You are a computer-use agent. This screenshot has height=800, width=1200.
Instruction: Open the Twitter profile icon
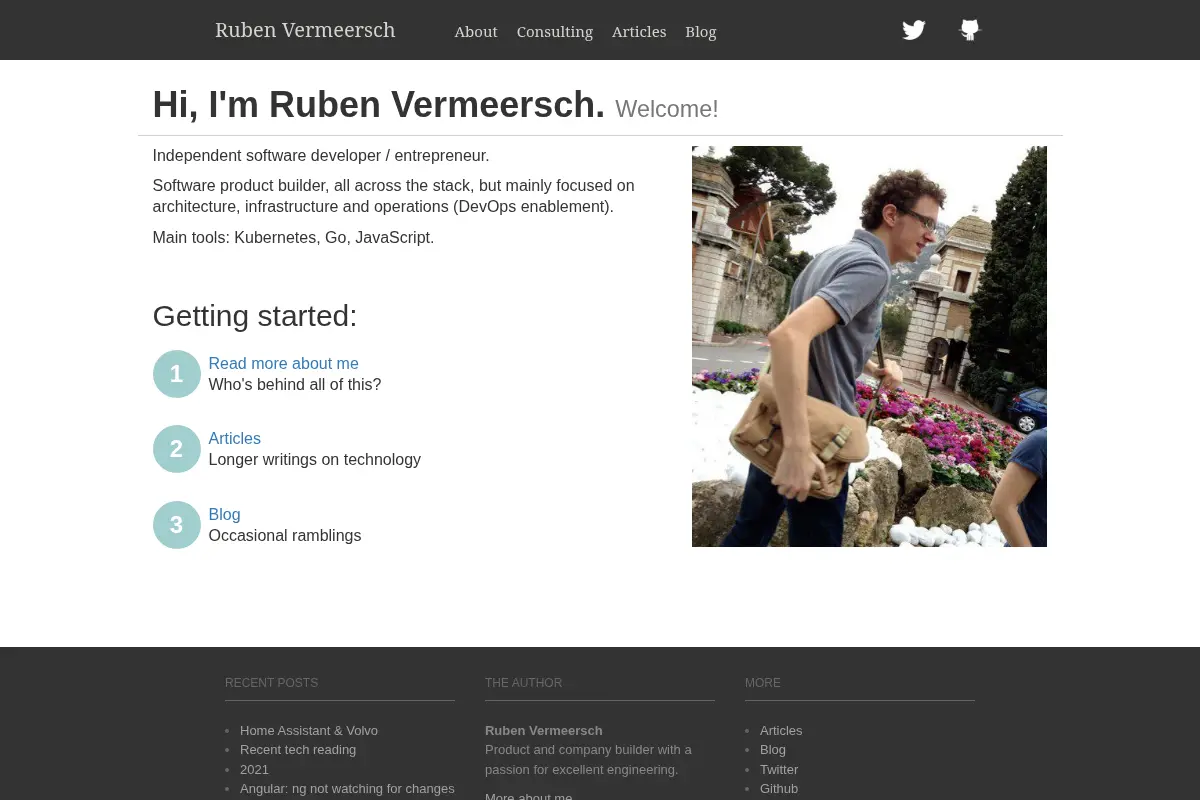pos(914,30)
